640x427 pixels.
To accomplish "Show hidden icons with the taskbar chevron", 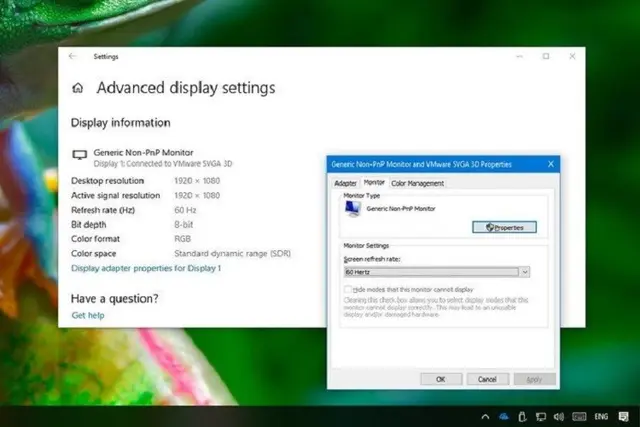I will (485, 417).
